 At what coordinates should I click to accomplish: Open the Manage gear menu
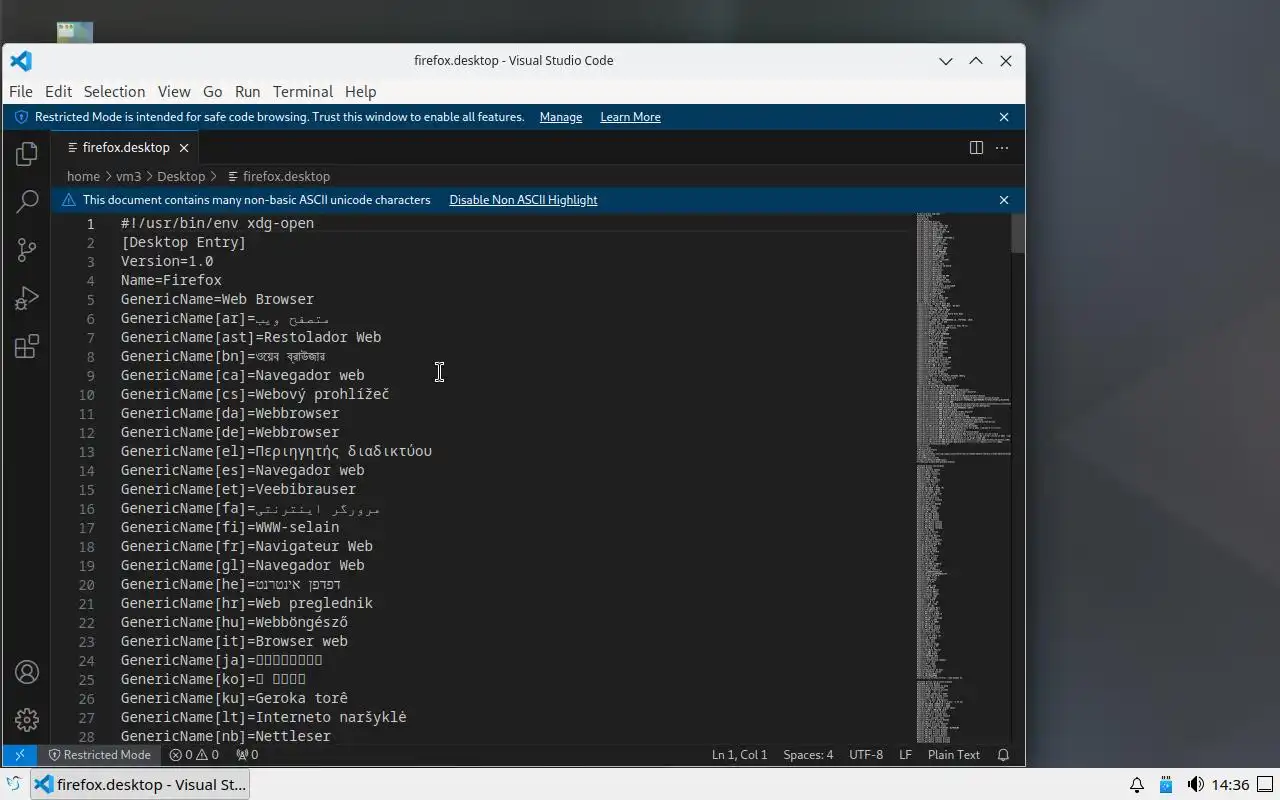pos(27,719)
